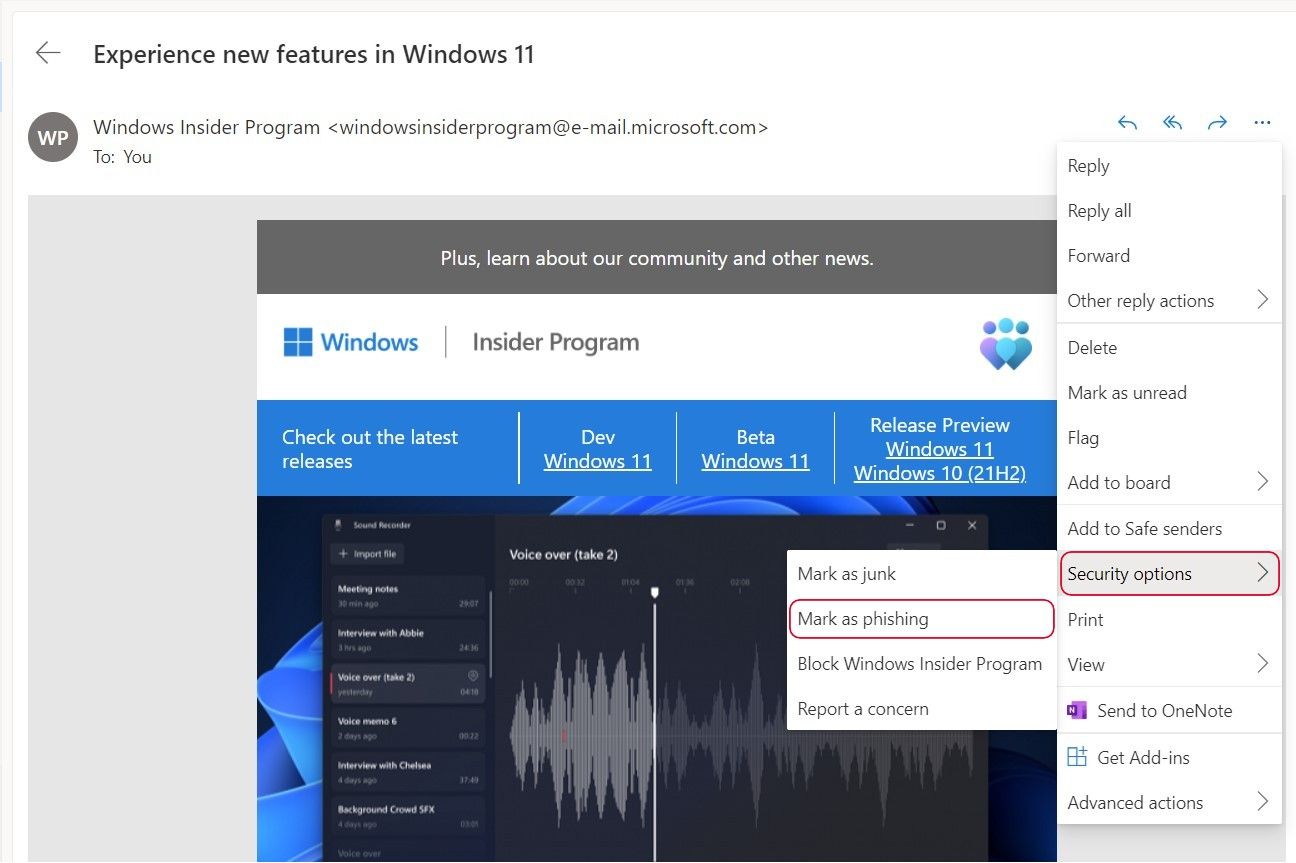Choose Forward in the context menu
This screenshot has width=1296, height=863.
1169,256
